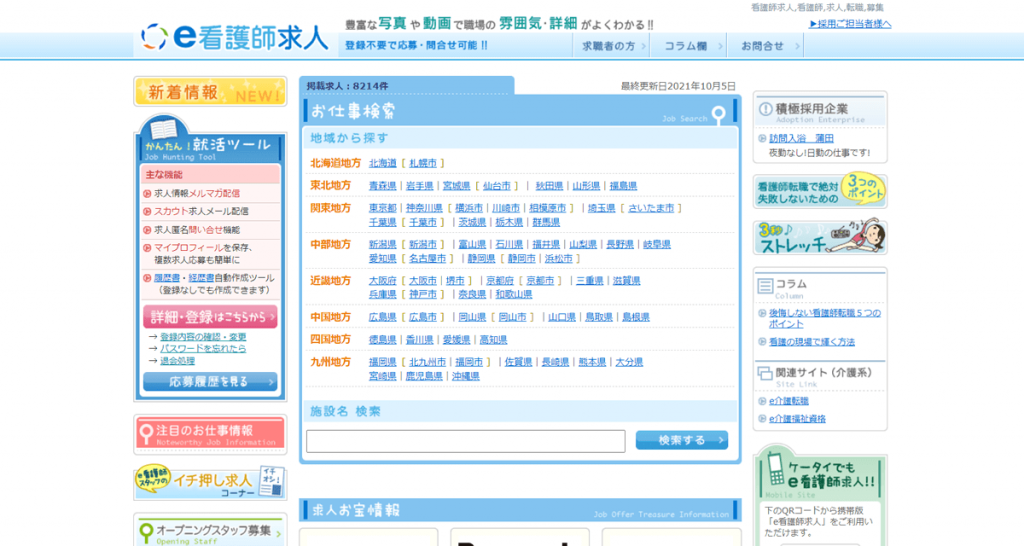The height and width of the screenshot is (546, 1024).
Task: Open 看護の現場で輝く方法 column link
Action: (812, 342)
